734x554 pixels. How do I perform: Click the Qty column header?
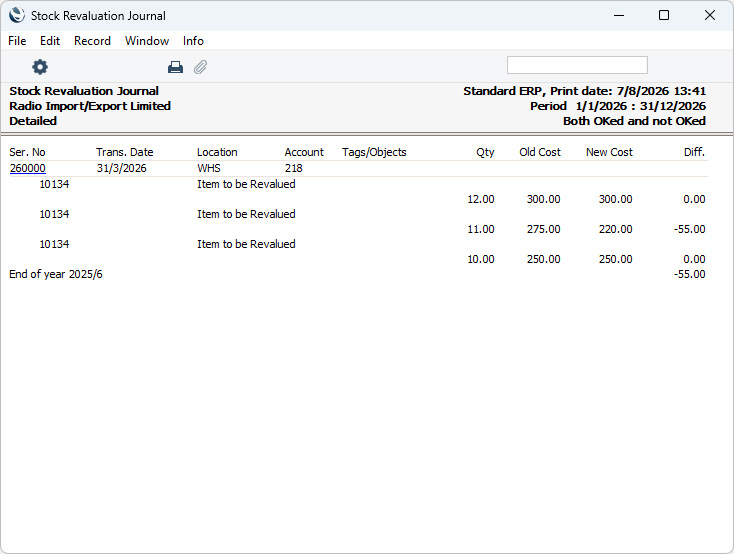tap(485, 152)
